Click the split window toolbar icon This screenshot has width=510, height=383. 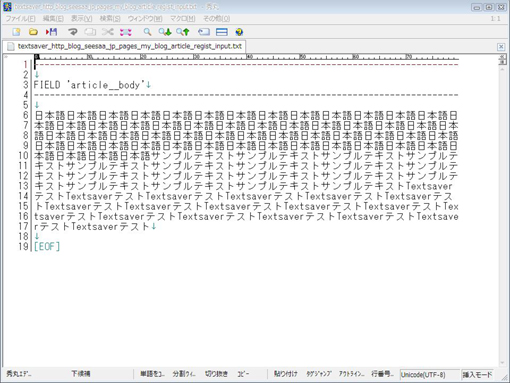[222, 32]
